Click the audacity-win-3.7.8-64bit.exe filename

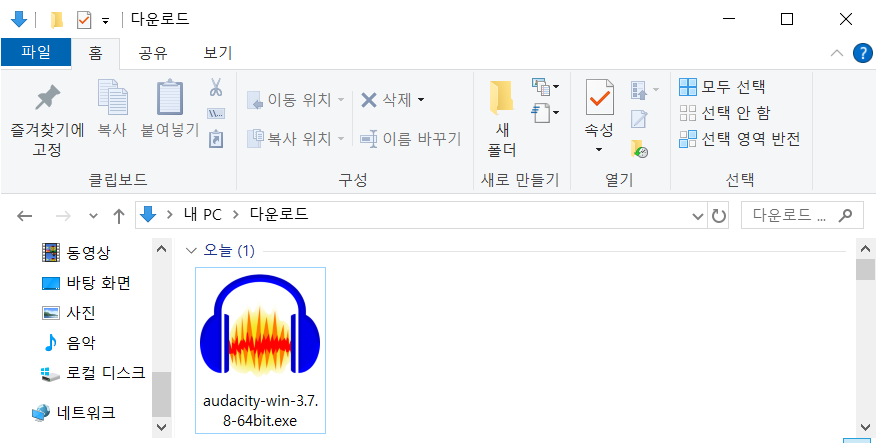click(260, 411)
